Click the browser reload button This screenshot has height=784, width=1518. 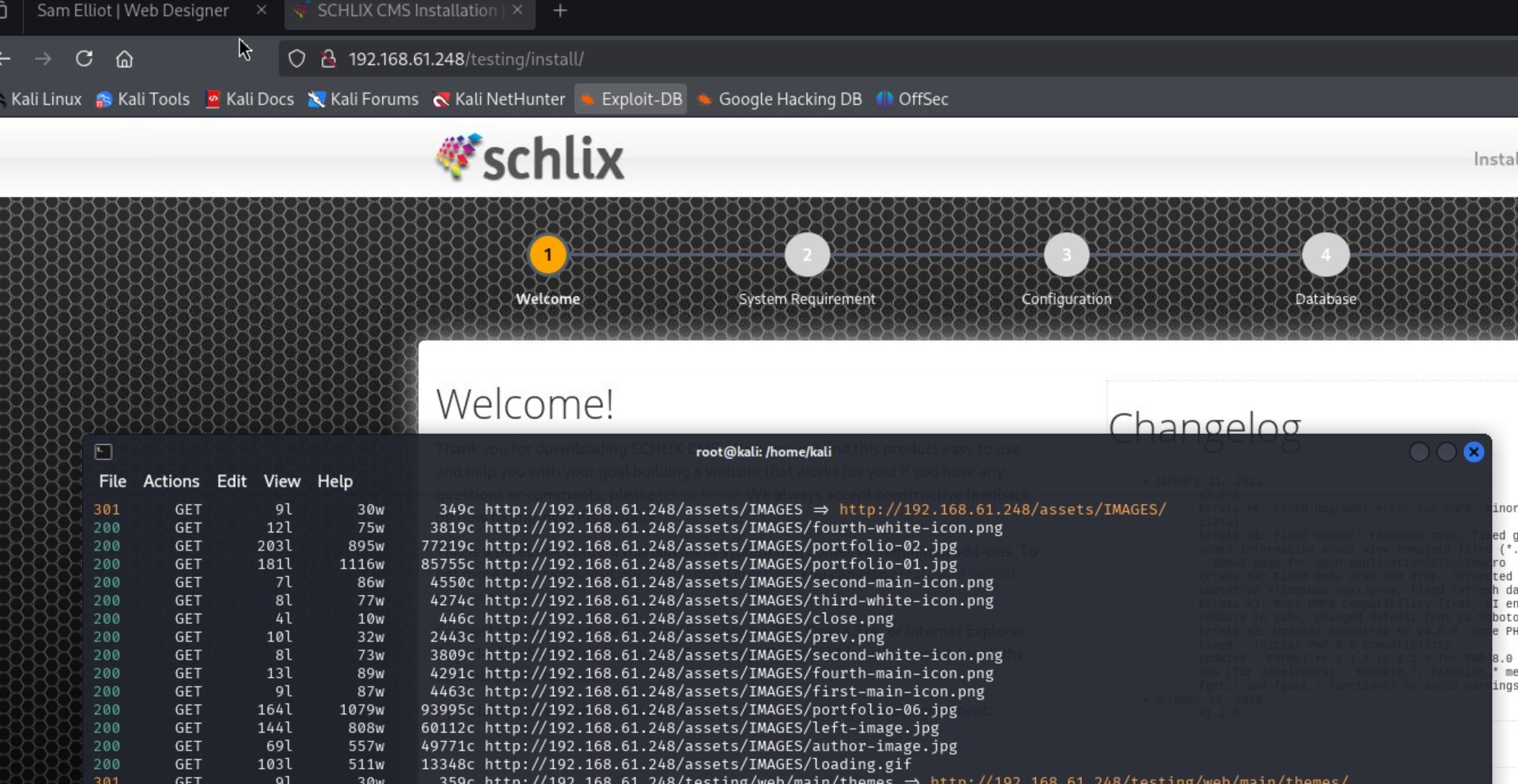coord(84,58)
